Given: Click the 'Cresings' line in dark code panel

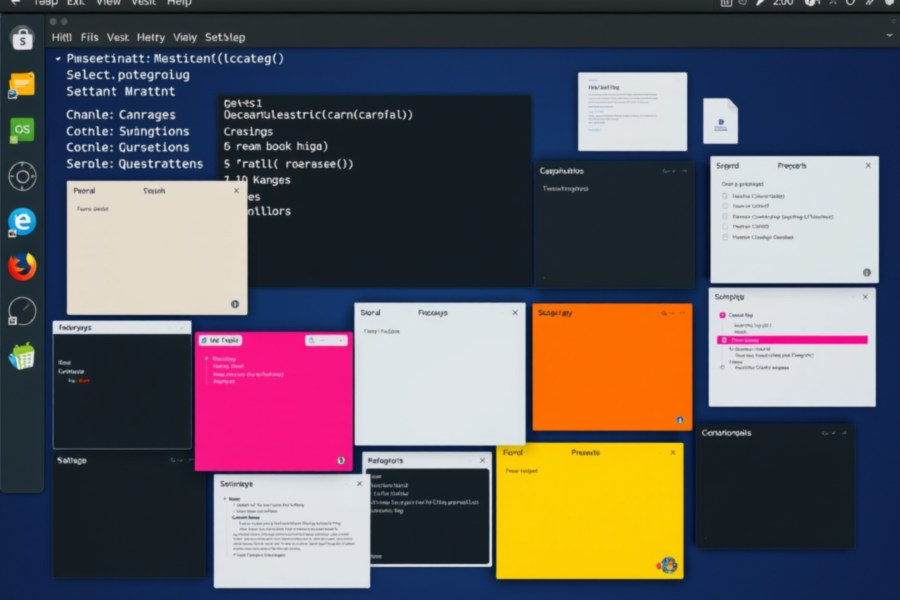Looking at the screenshot, I should tap(248, 131).
